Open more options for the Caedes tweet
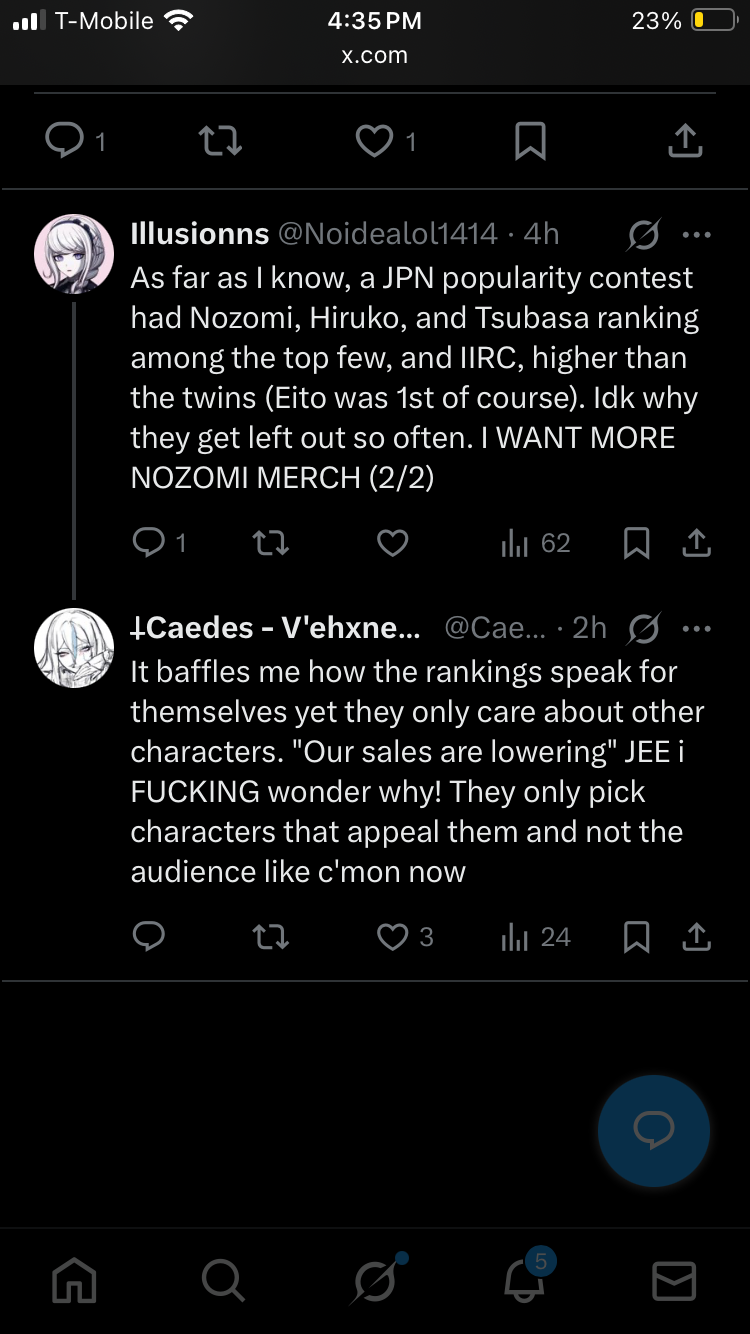 [x=696, y=629]
